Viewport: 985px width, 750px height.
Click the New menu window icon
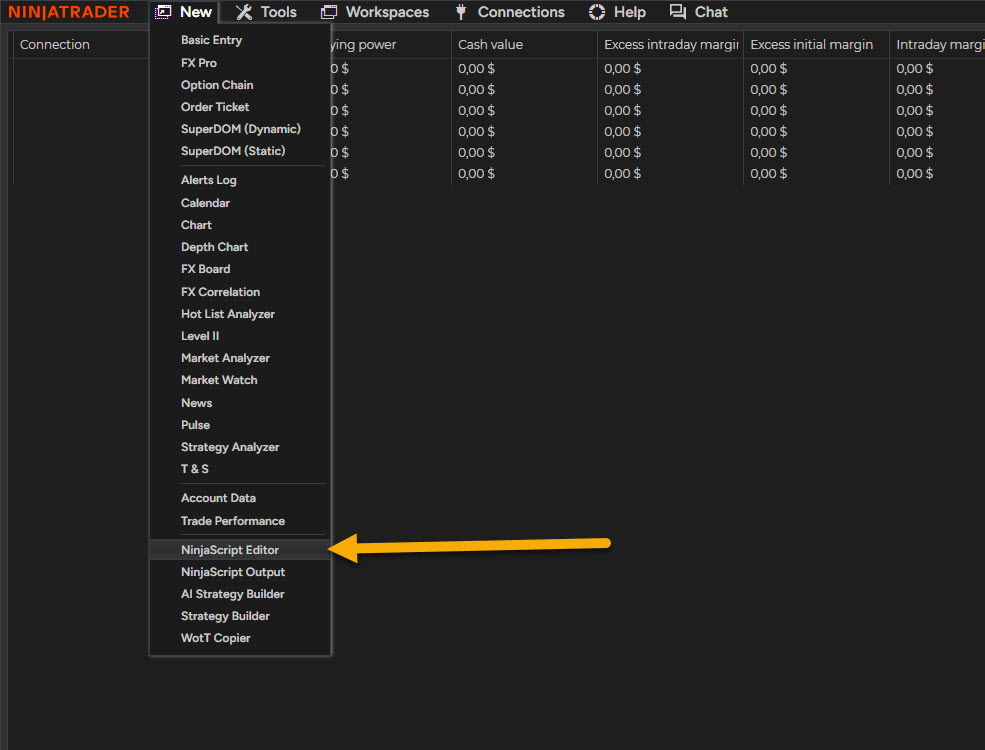coord(163,12)
